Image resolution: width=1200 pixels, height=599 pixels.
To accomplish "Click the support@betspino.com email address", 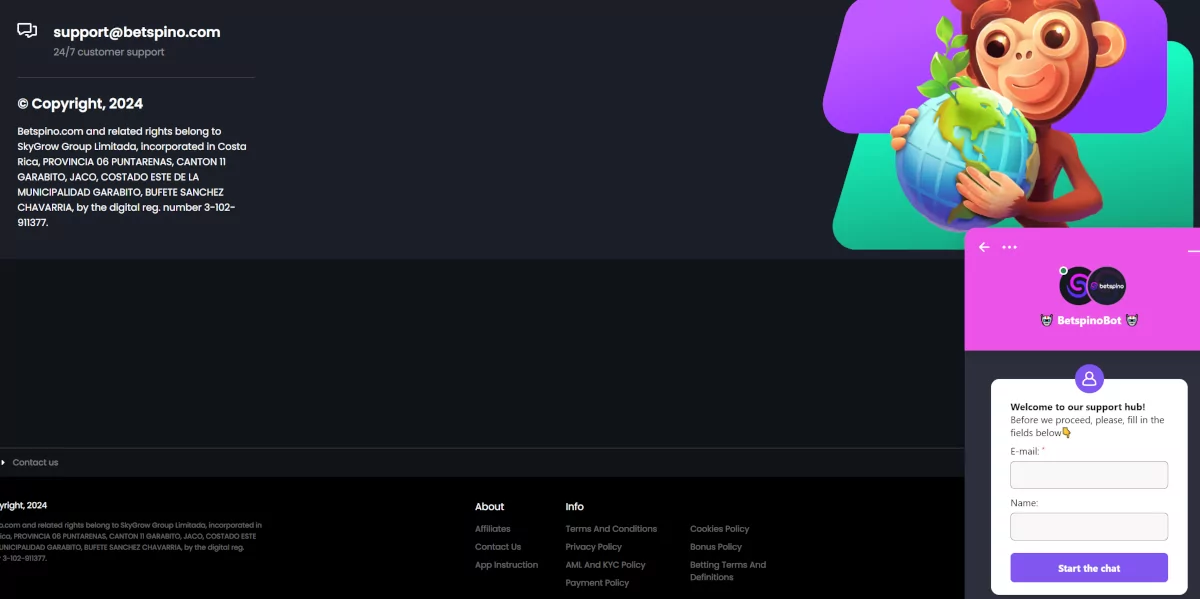I will (x=137, y=32).
